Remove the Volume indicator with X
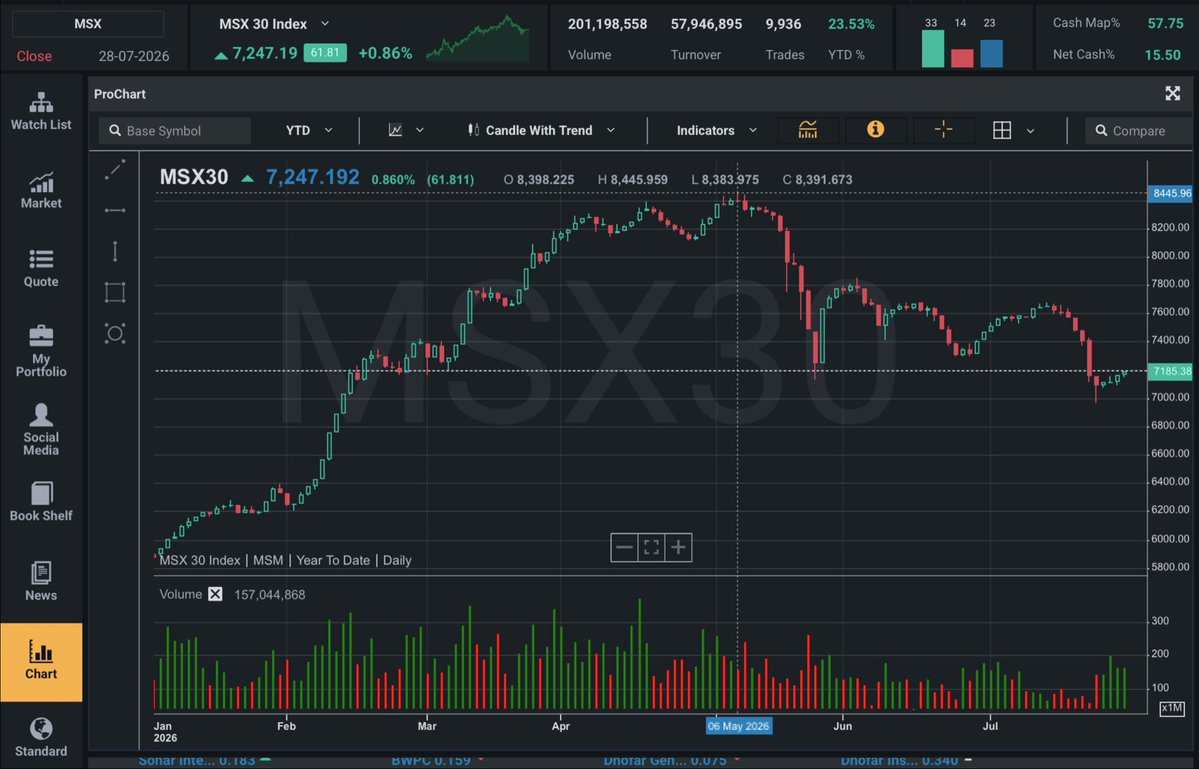 pos(216,594)
